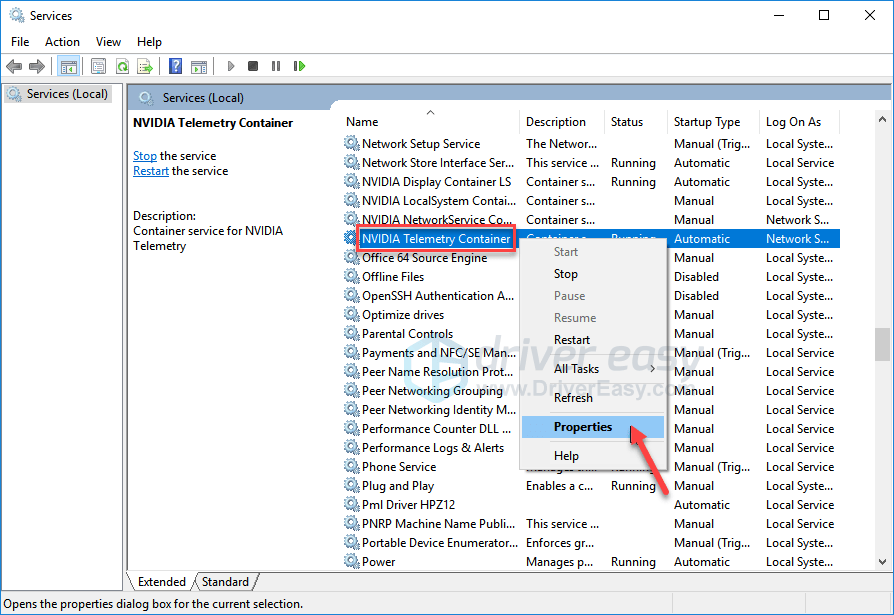Click the Restart the service link
Screen dimensions: 894x615
151,171
